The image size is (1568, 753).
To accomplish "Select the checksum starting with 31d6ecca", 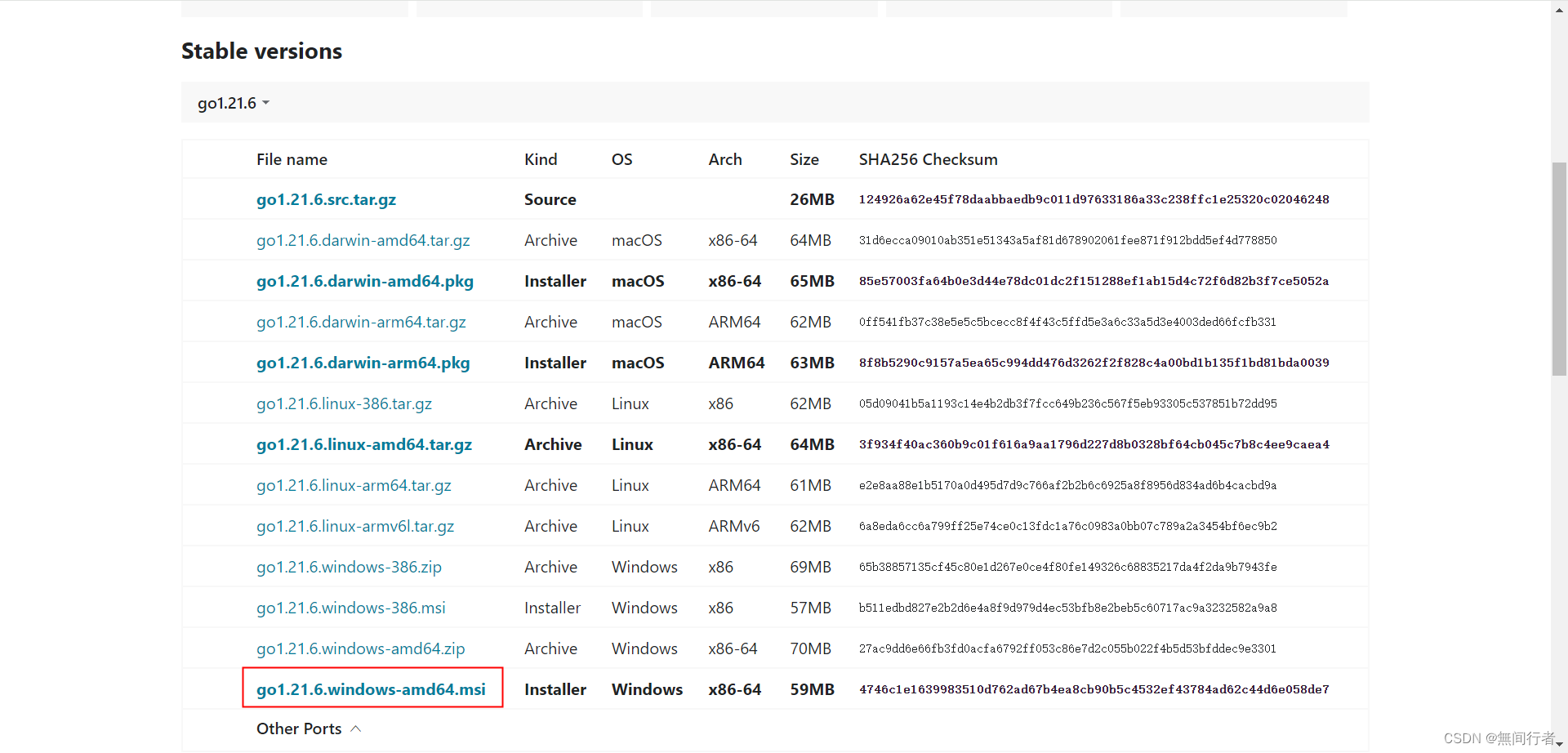I will (x=1067, y=240).
